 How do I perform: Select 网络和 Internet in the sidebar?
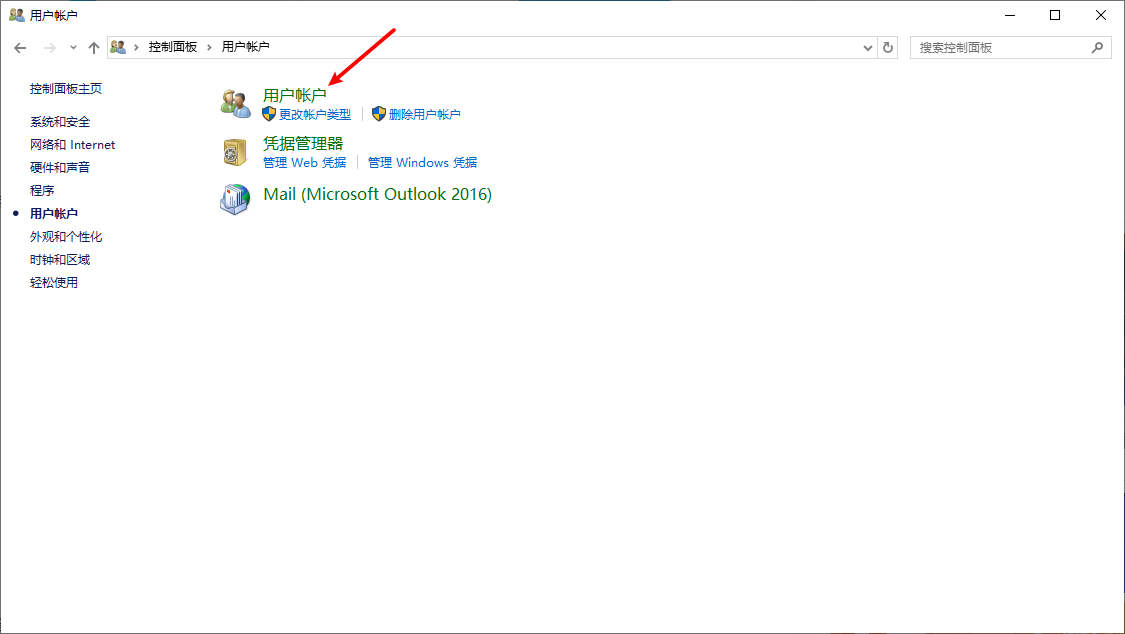click(72, 145)
